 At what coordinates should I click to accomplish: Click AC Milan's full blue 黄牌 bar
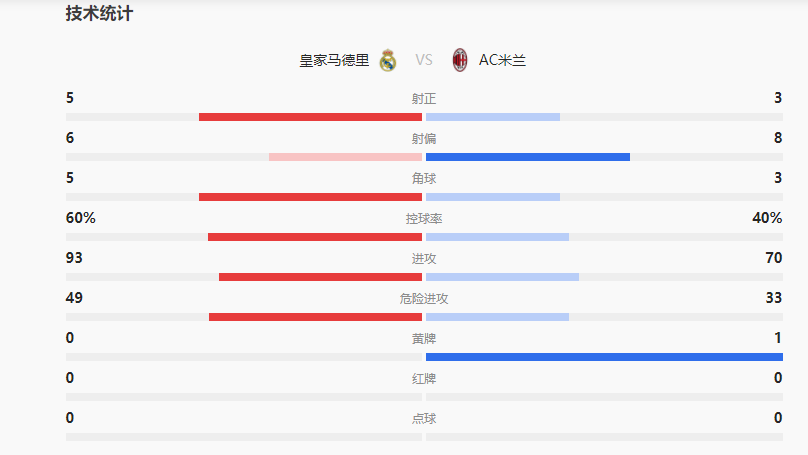click(604, 357)
